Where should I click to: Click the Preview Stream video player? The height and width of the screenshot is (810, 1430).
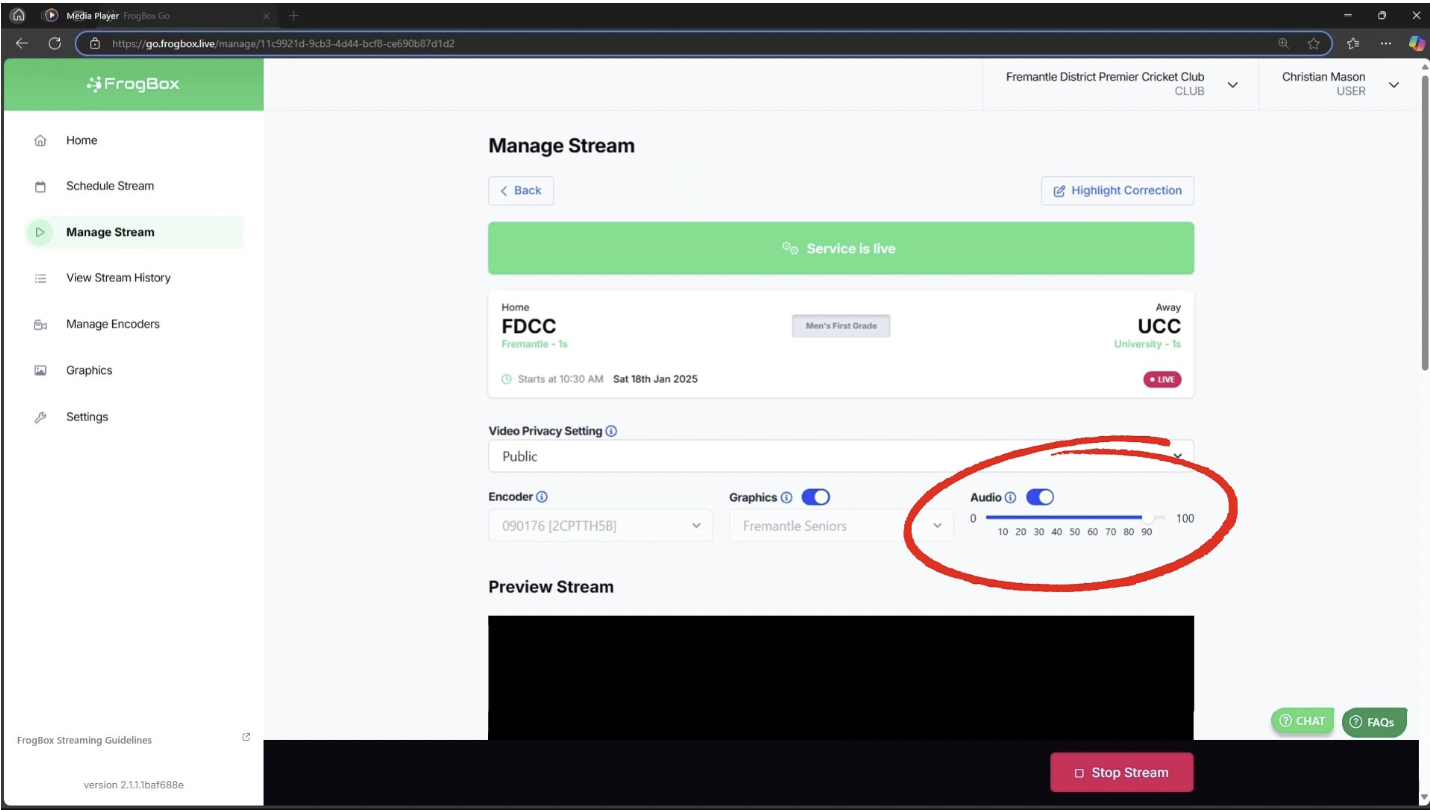(841, 678)
